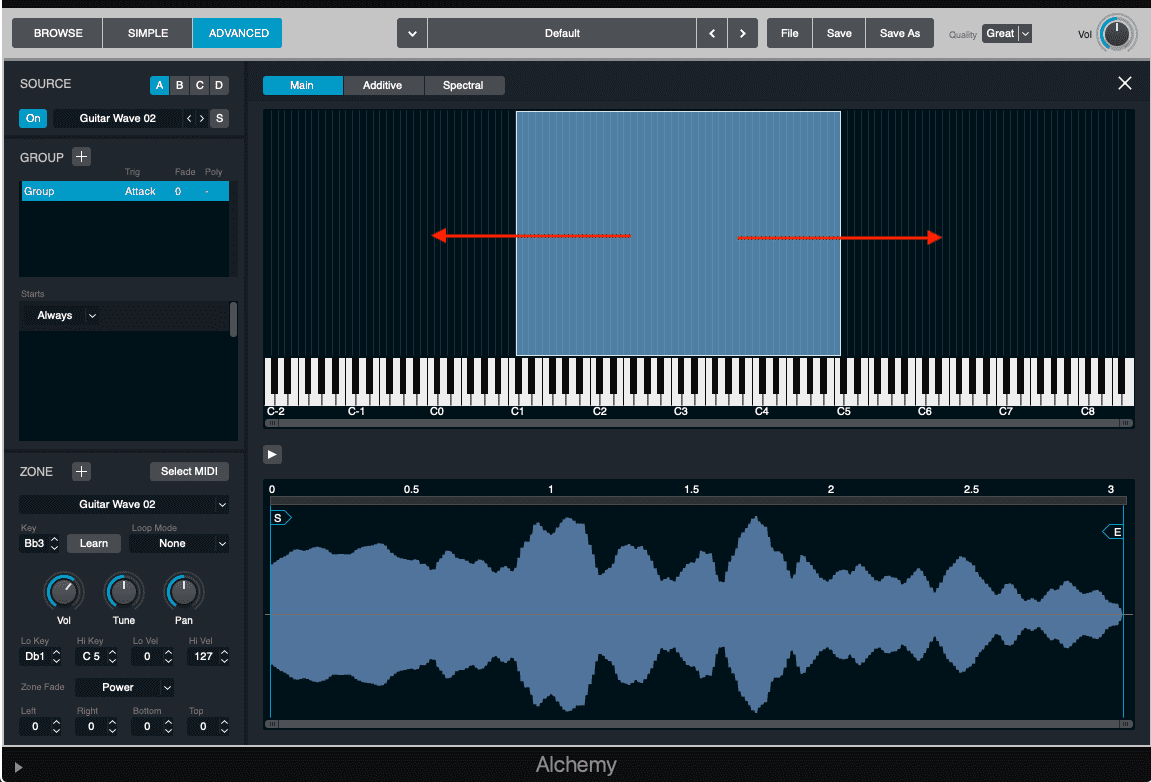The image size is (1151, 782).
Task: Open the Zone Fade dropdown set to Power
Action: click(x=125, y=687)
